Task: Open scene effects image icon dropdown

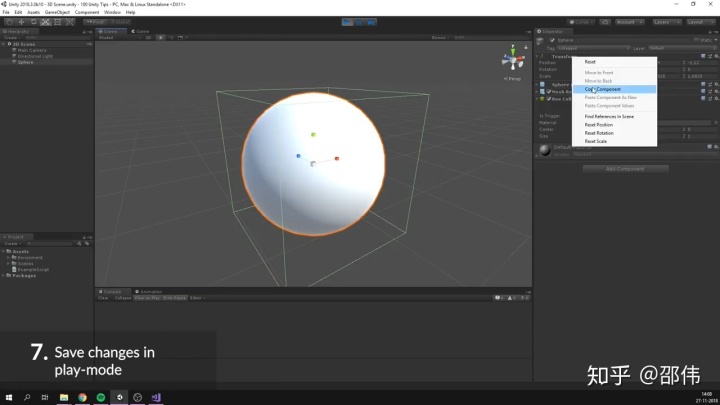Action: tap(181, 38)
